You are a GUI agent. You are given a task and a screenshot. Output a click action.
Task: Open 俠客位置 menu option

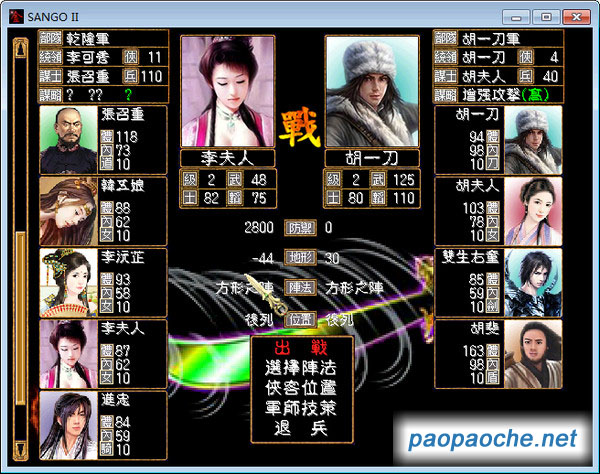coord(301,388)
